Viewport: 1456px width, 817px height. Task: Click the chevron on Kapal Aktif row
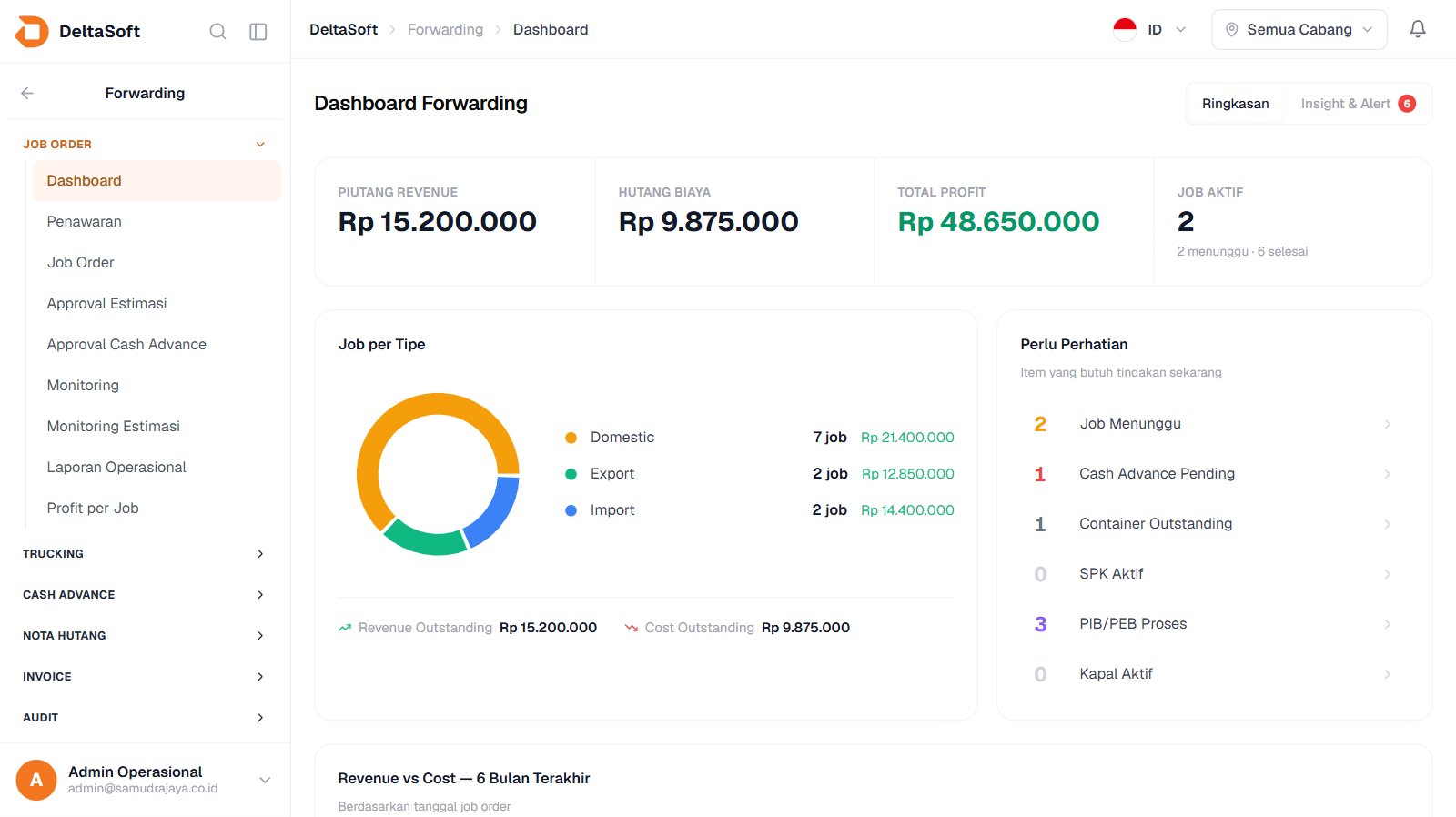1387,674
